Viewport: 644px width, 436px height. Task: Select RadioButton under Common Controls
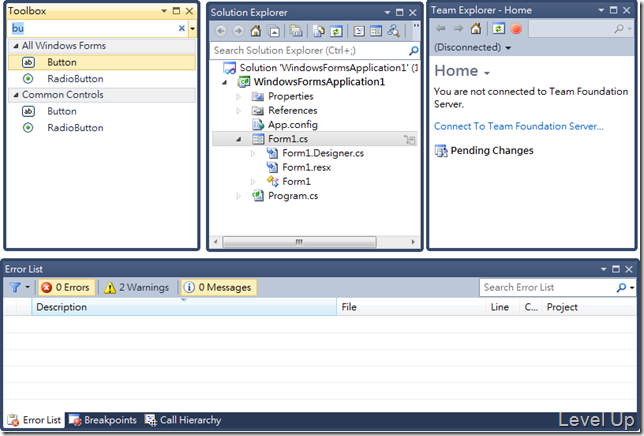(102, 128)
